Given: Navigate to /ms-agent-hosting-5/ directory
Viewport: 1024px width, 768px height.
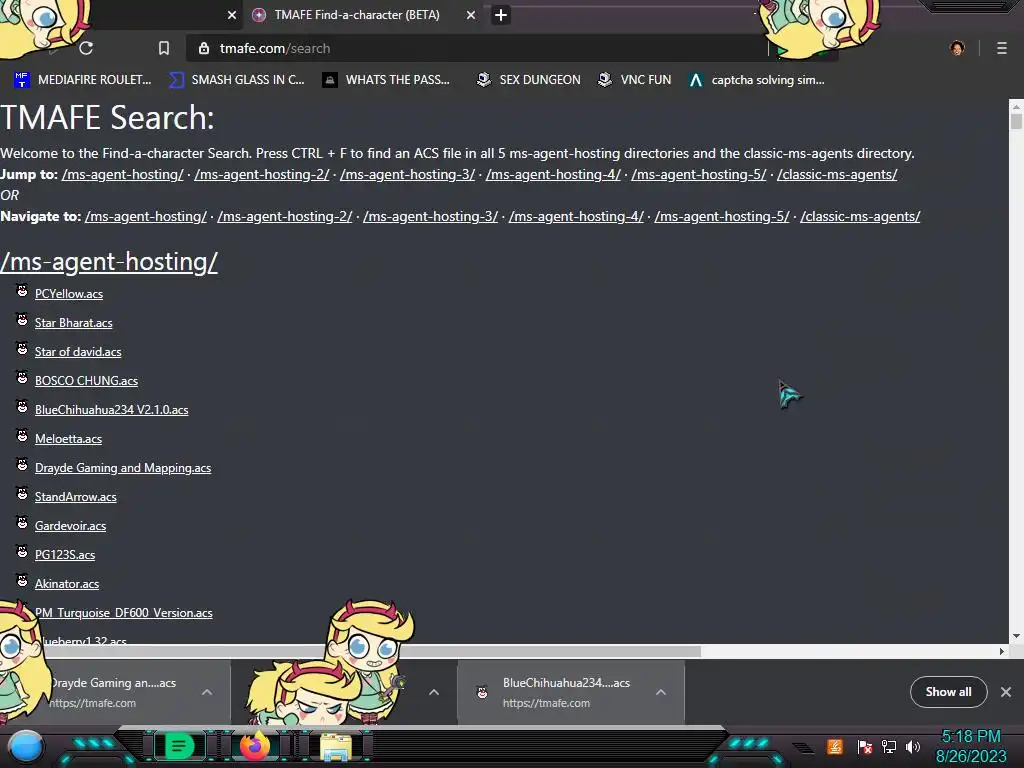Looking at the screenshot, I should [722, 216].
